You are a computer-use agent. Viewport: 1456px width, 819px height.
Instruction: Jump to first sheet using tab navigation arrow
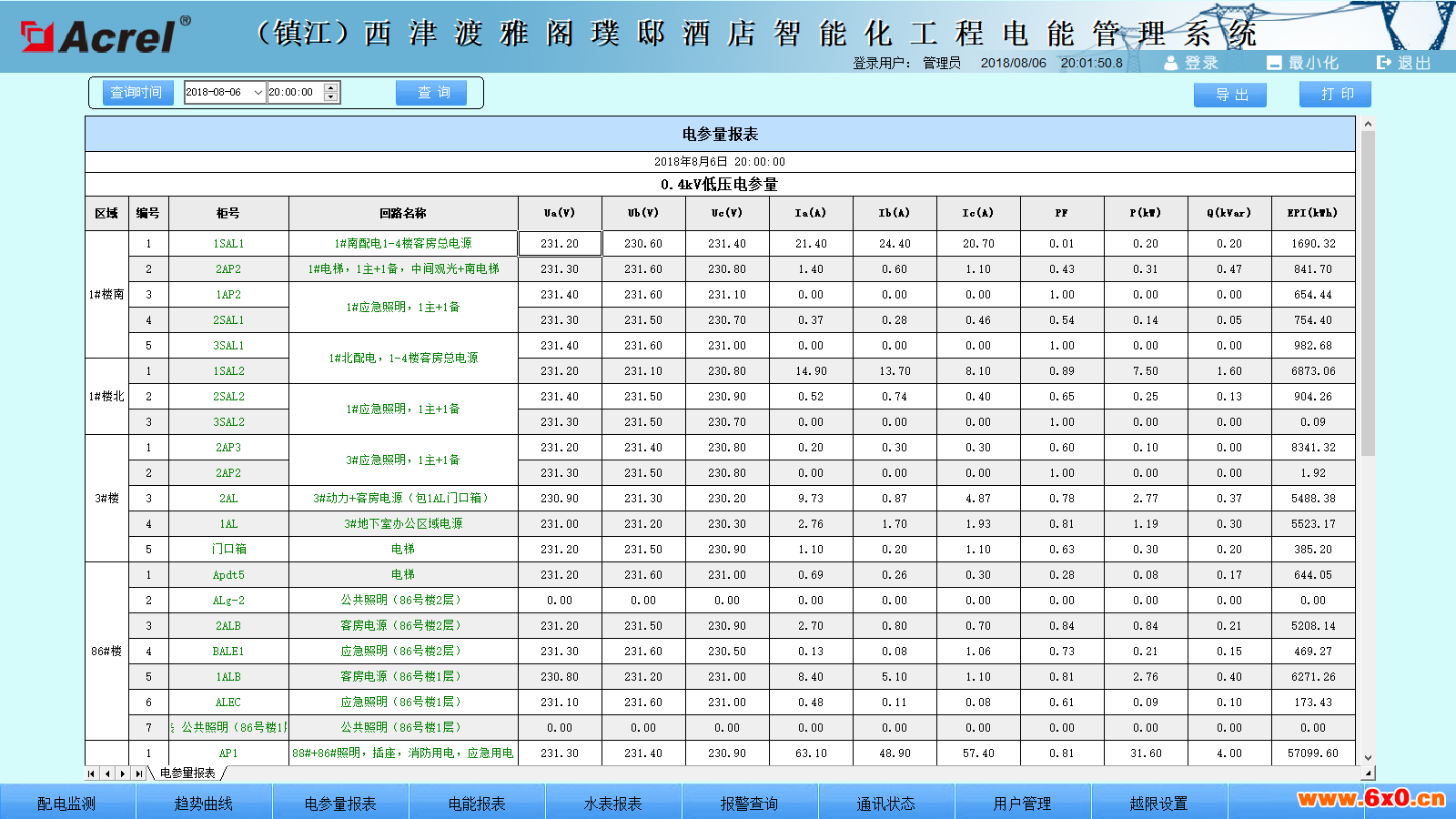[x=92, y=773]
